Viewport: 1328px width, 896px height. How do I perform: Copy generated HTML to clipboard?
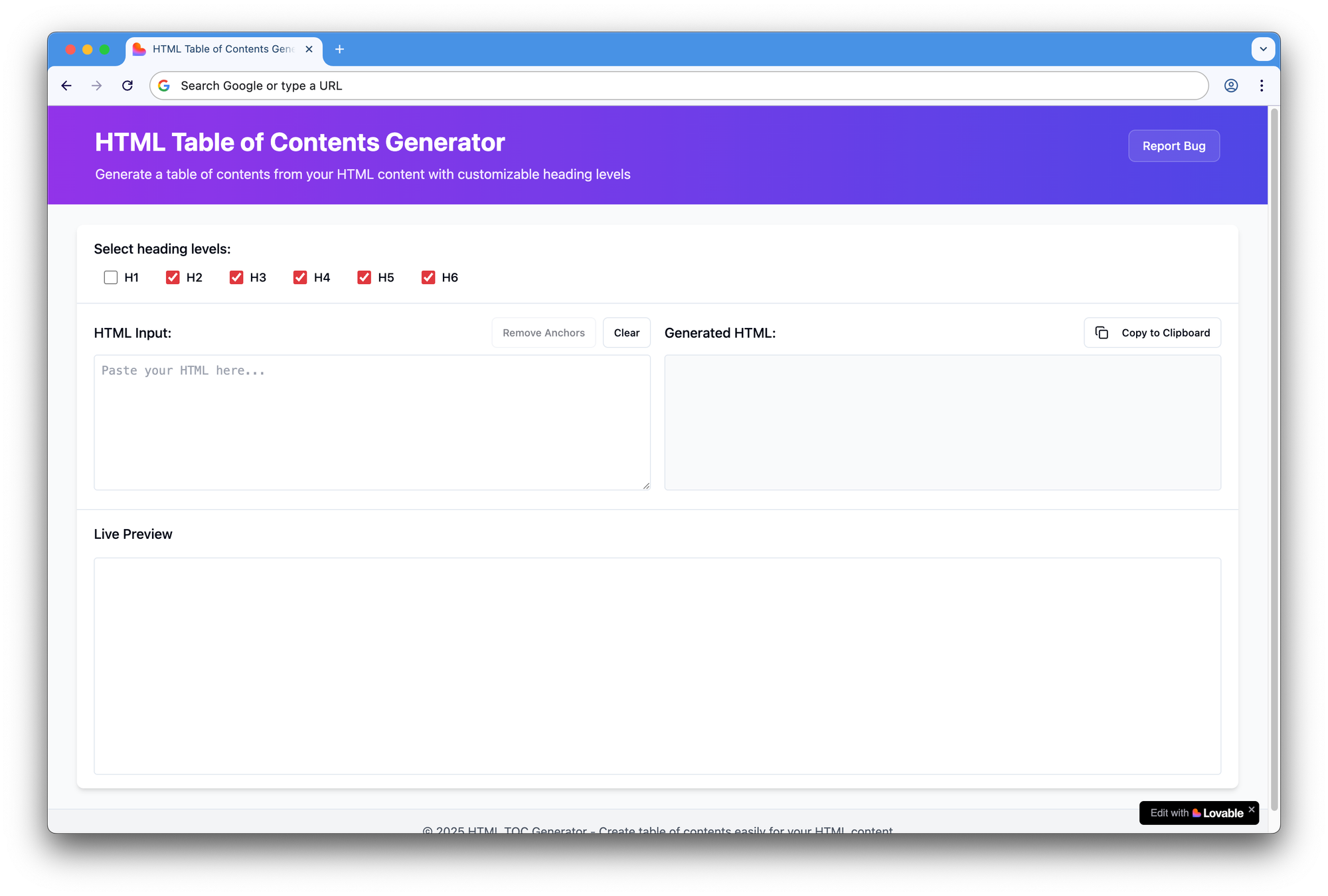coord(1152,333)
